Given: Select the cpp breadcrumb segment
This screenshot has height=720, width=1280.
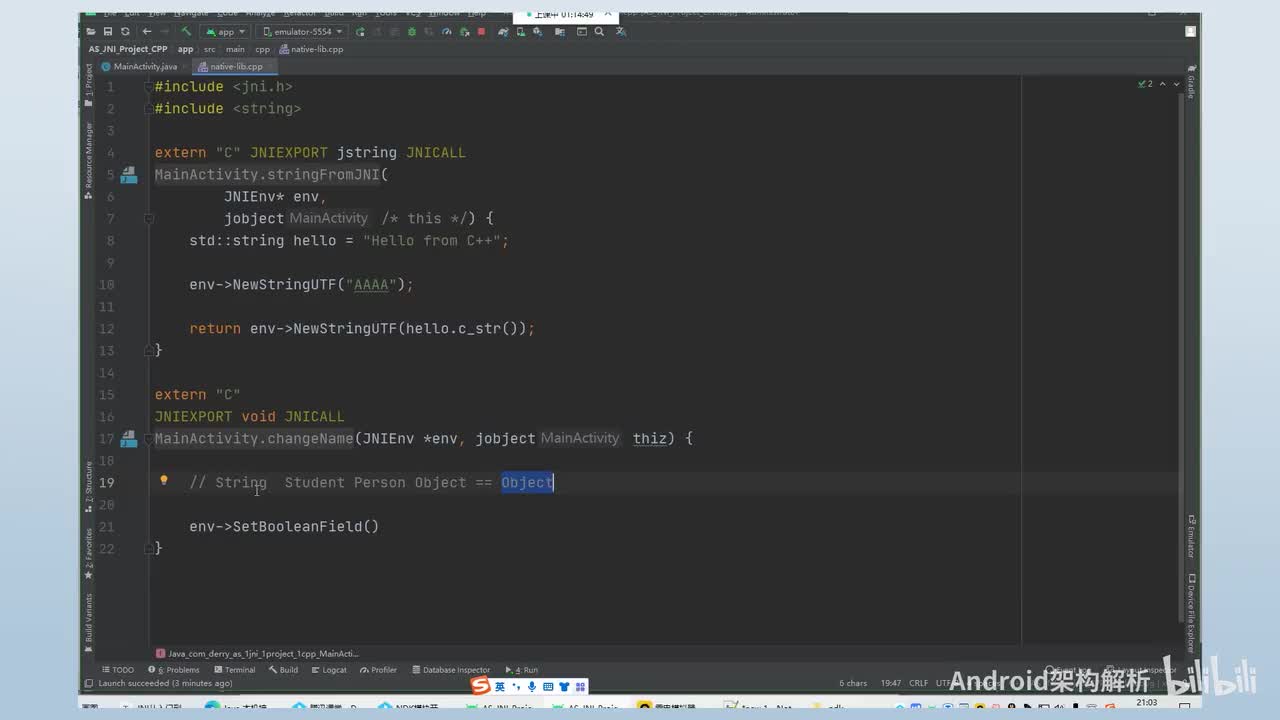Looking at the screenshot, I should (263, 49).
